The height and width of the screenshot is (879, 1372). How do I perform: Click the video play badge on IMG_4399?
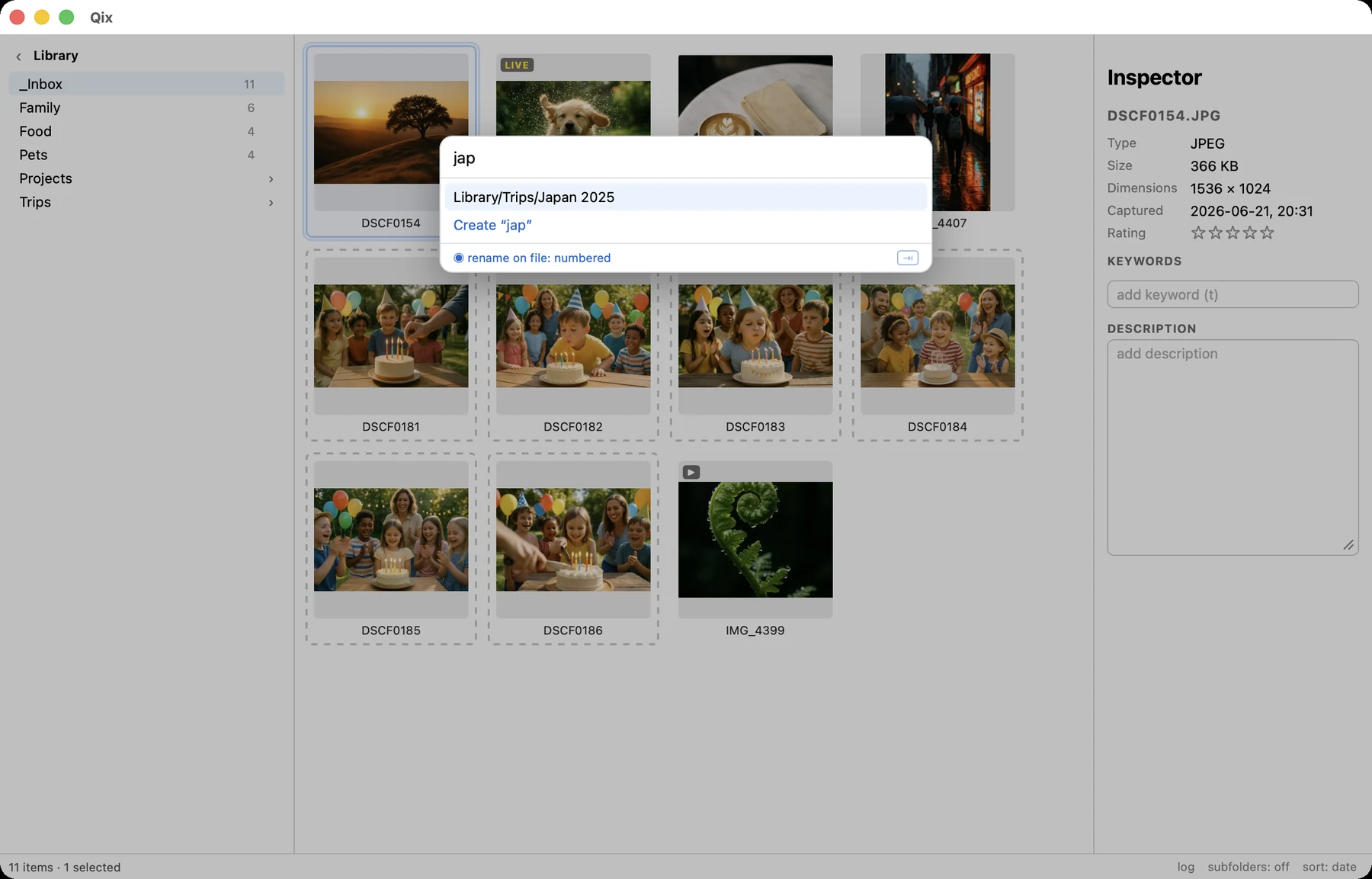click(691, 472)
